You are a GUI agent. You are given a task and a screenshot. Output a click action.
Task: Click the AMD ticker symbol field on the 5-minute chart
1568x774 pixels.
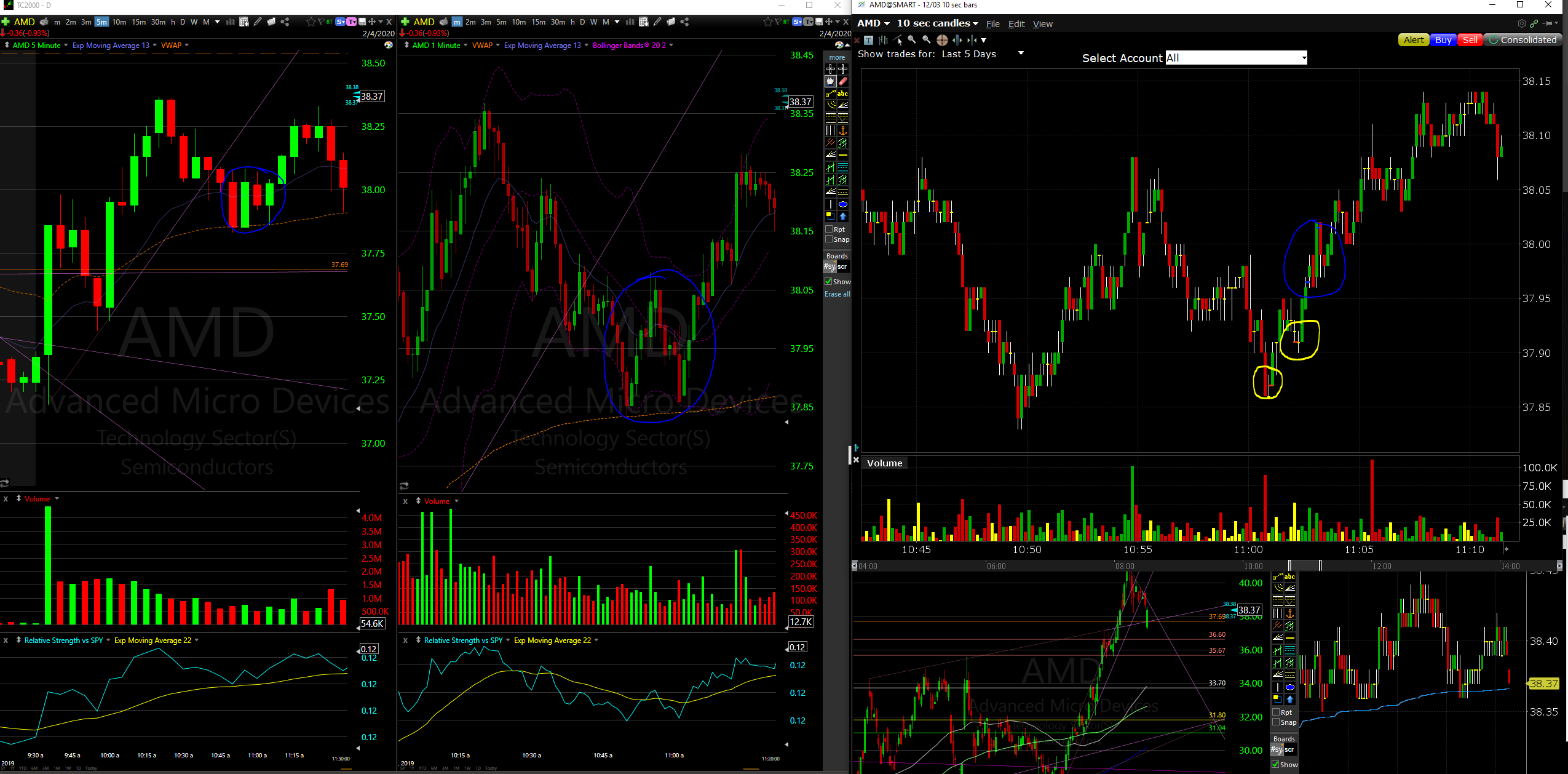(x=25, y=22)
